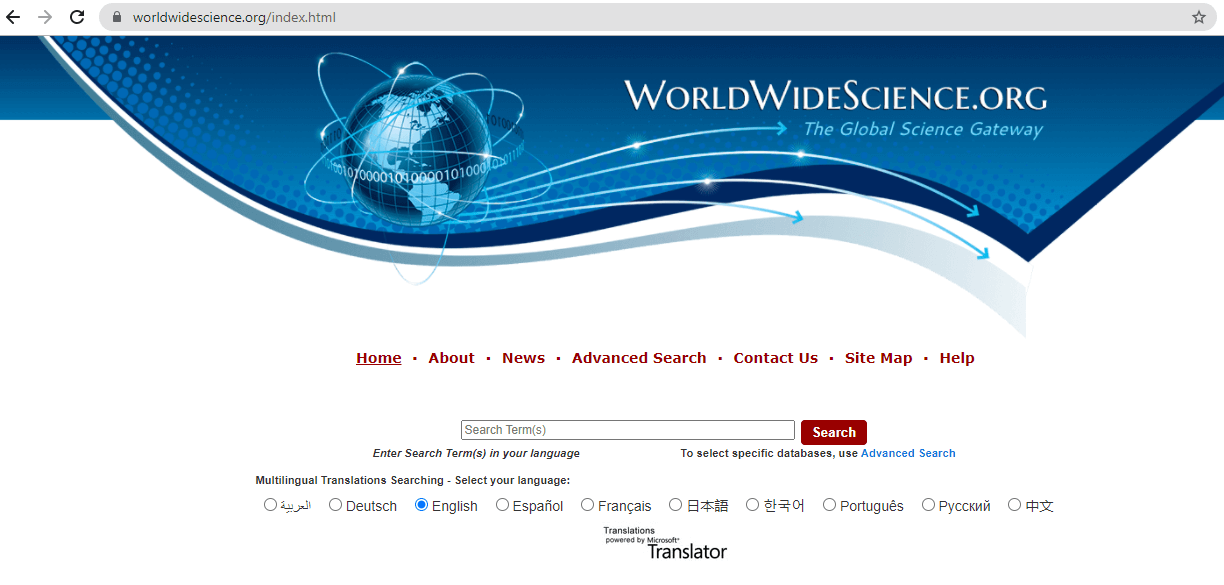Click the Microsoft Translator logo
Screen dimensions: 1224x585
pyautogui.click(x=665, y=543)
